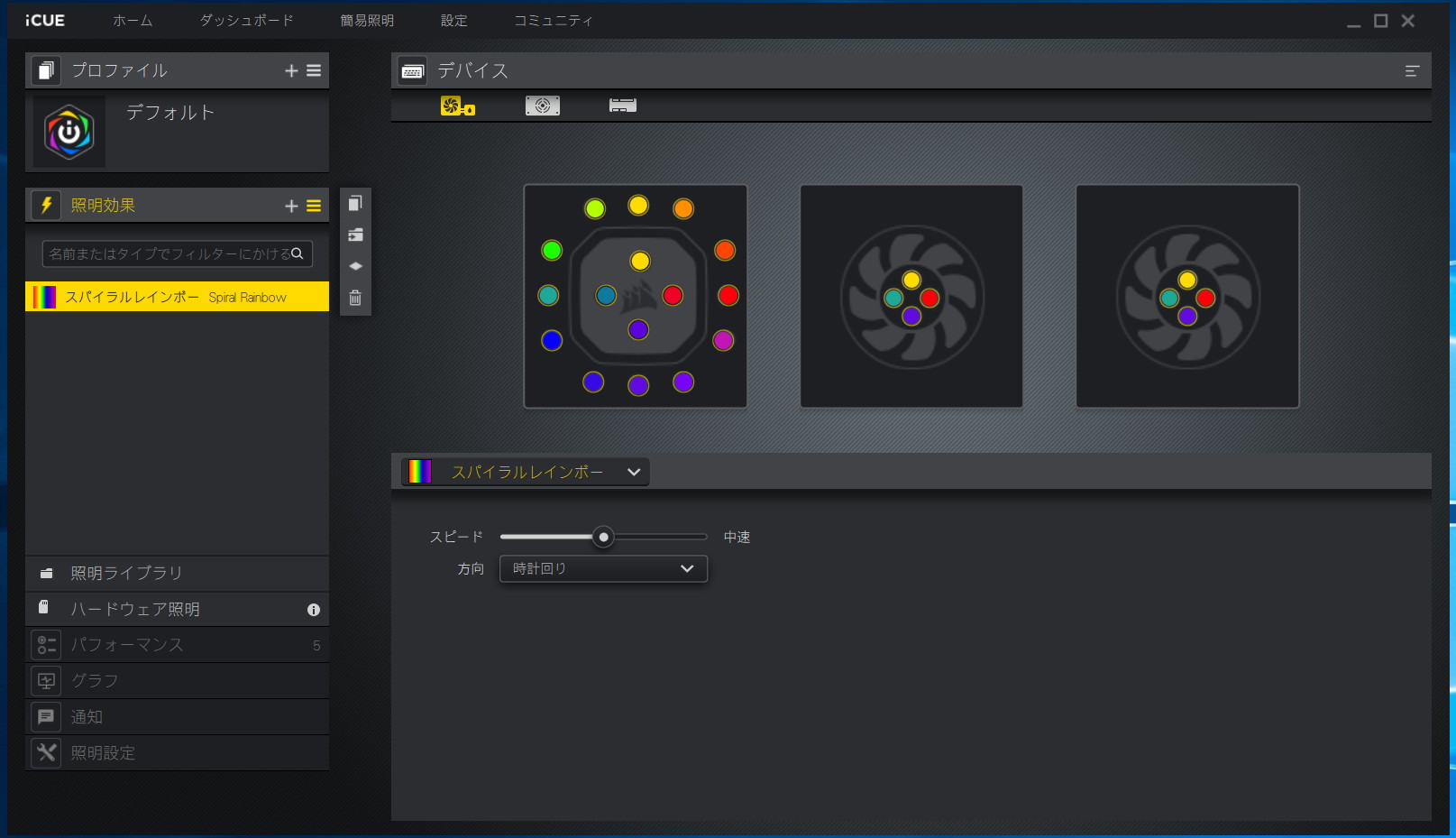Show the ハードウェア照明 info icon
Screen dimensions: 1456x838
(314, 610)
